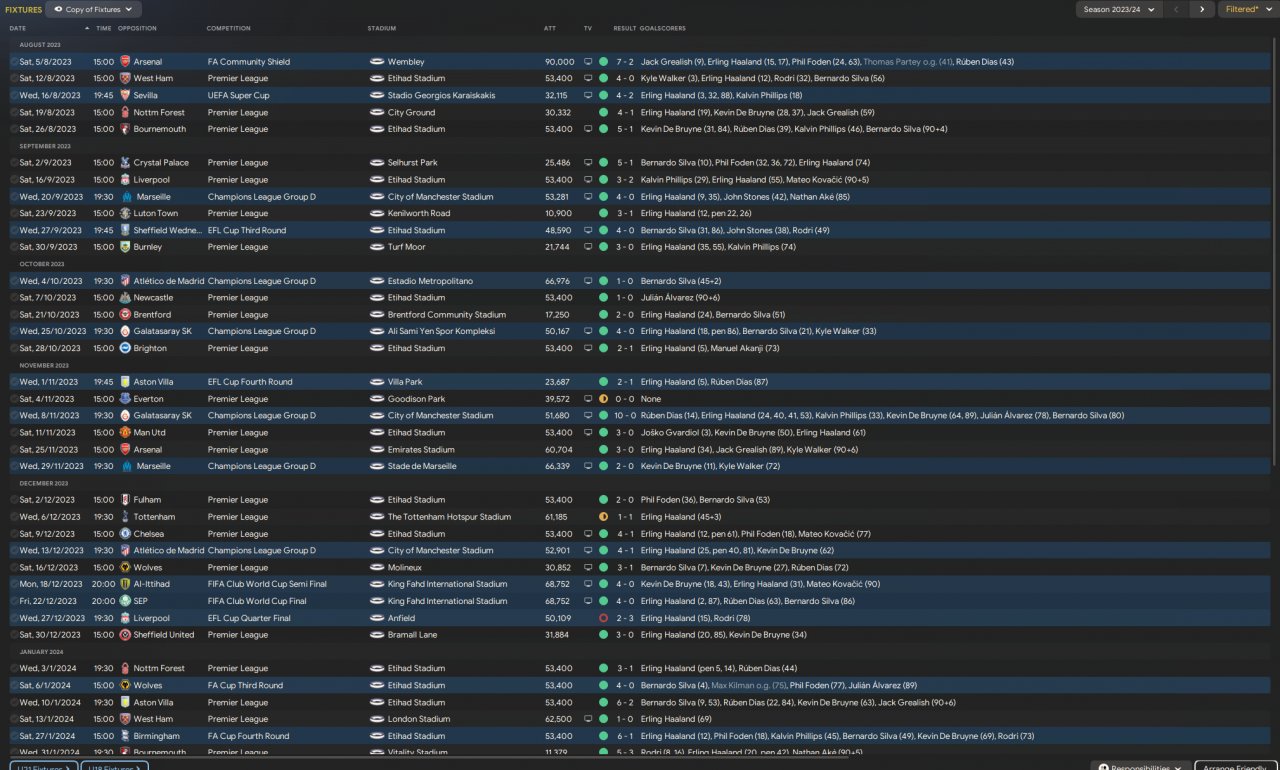1280x770 pixels.
Task: Click the Joško Gvardiol (3) goalscorer entry
Action: tap(675, 433)
